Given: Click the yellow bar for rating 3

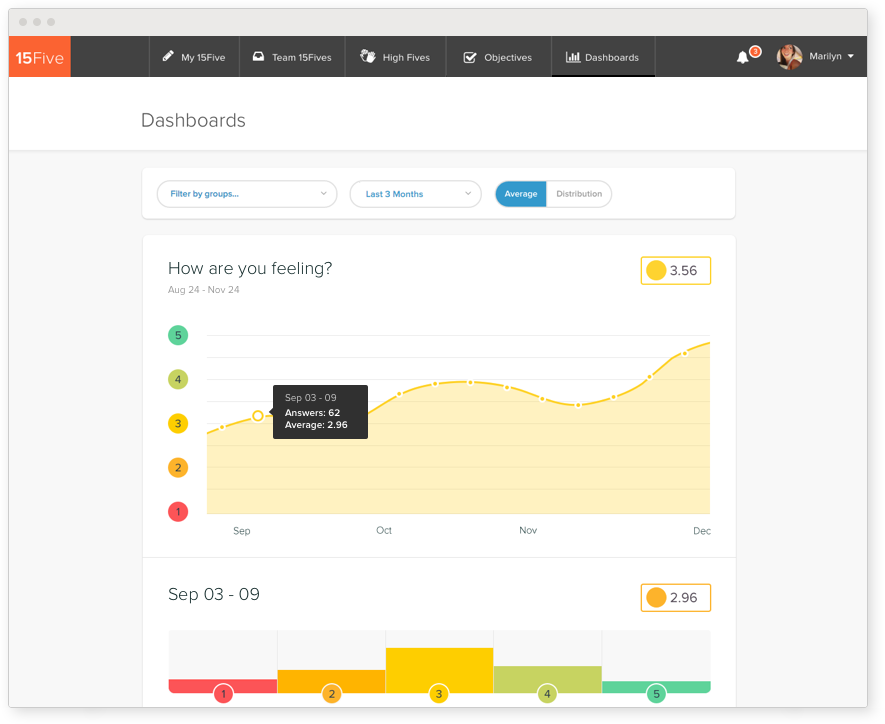Looking at the screenshot, I should [439, 668].
